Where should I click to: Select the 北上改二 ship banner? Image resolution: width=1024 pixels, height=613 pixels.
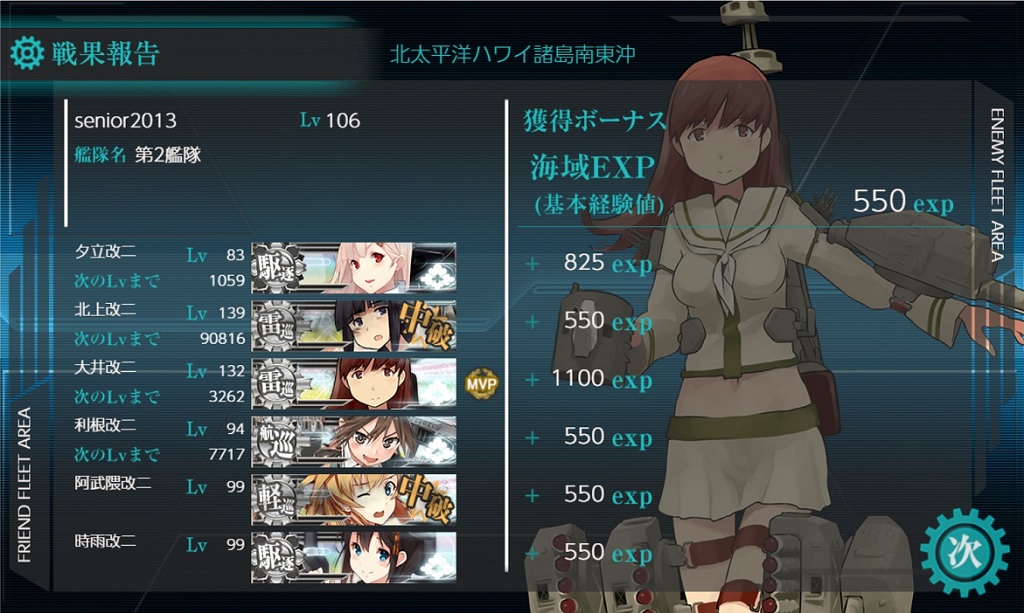click(354, 325)
